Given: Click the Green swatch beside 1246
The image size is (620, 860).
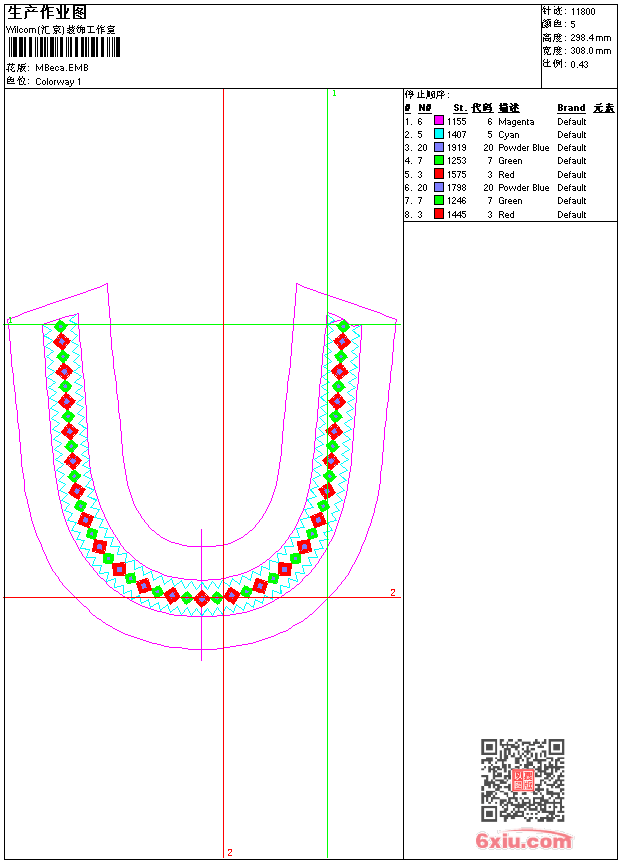Looking at the screenshot, I should pyautogui.click(x=439, y=200).
